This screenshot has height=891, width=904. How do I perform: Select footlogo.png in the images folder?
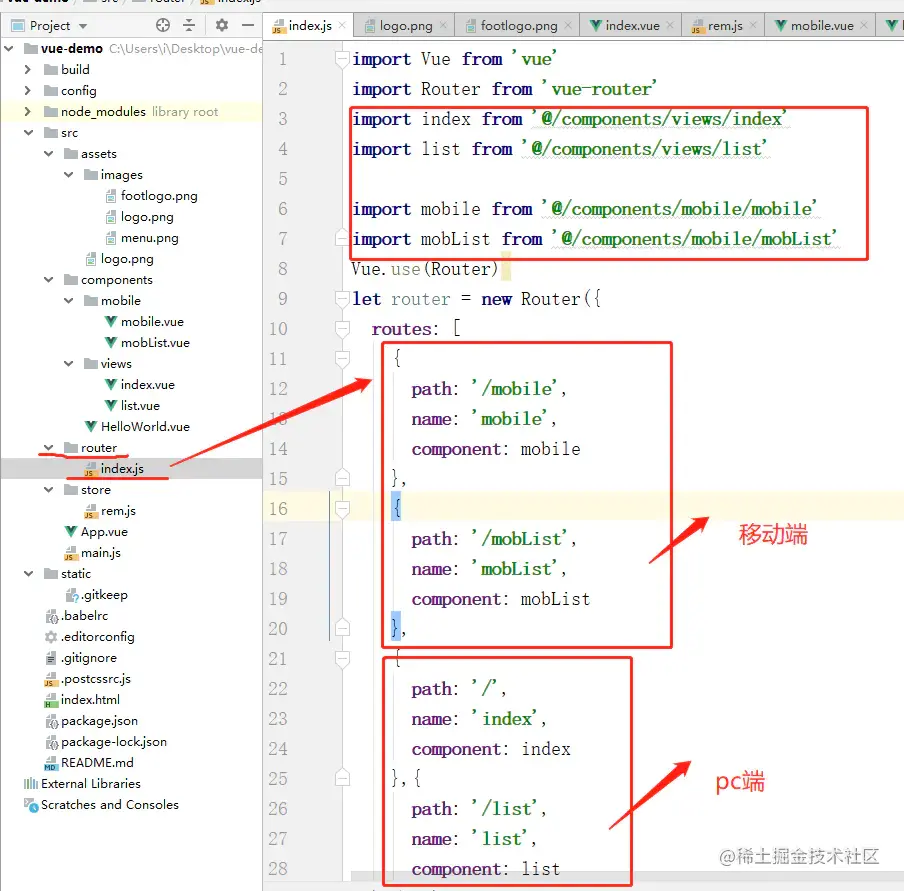pyautogui.click(x=151, y=196)
